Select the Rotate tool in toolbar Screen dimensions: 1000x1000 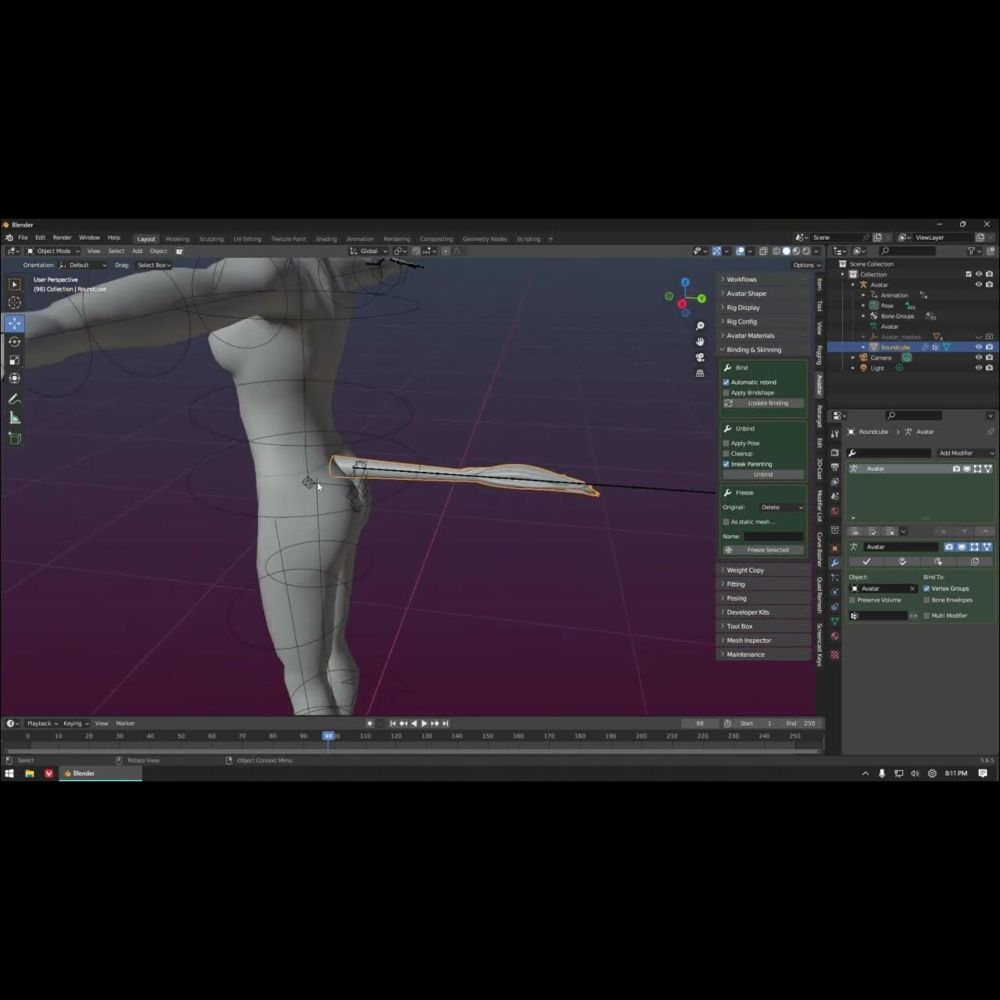(x=14, y=342)
